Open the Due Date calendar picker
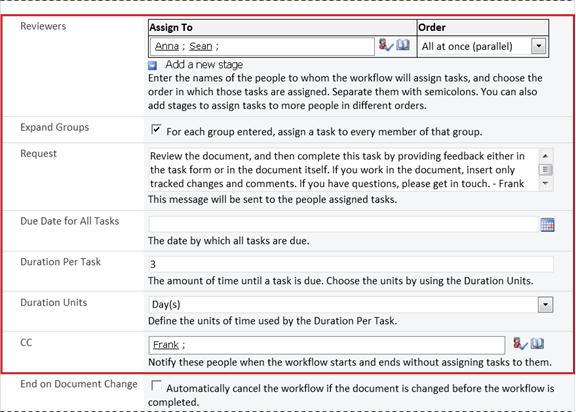The height and width of the screenshot is (412, 576). click(547, 225)
